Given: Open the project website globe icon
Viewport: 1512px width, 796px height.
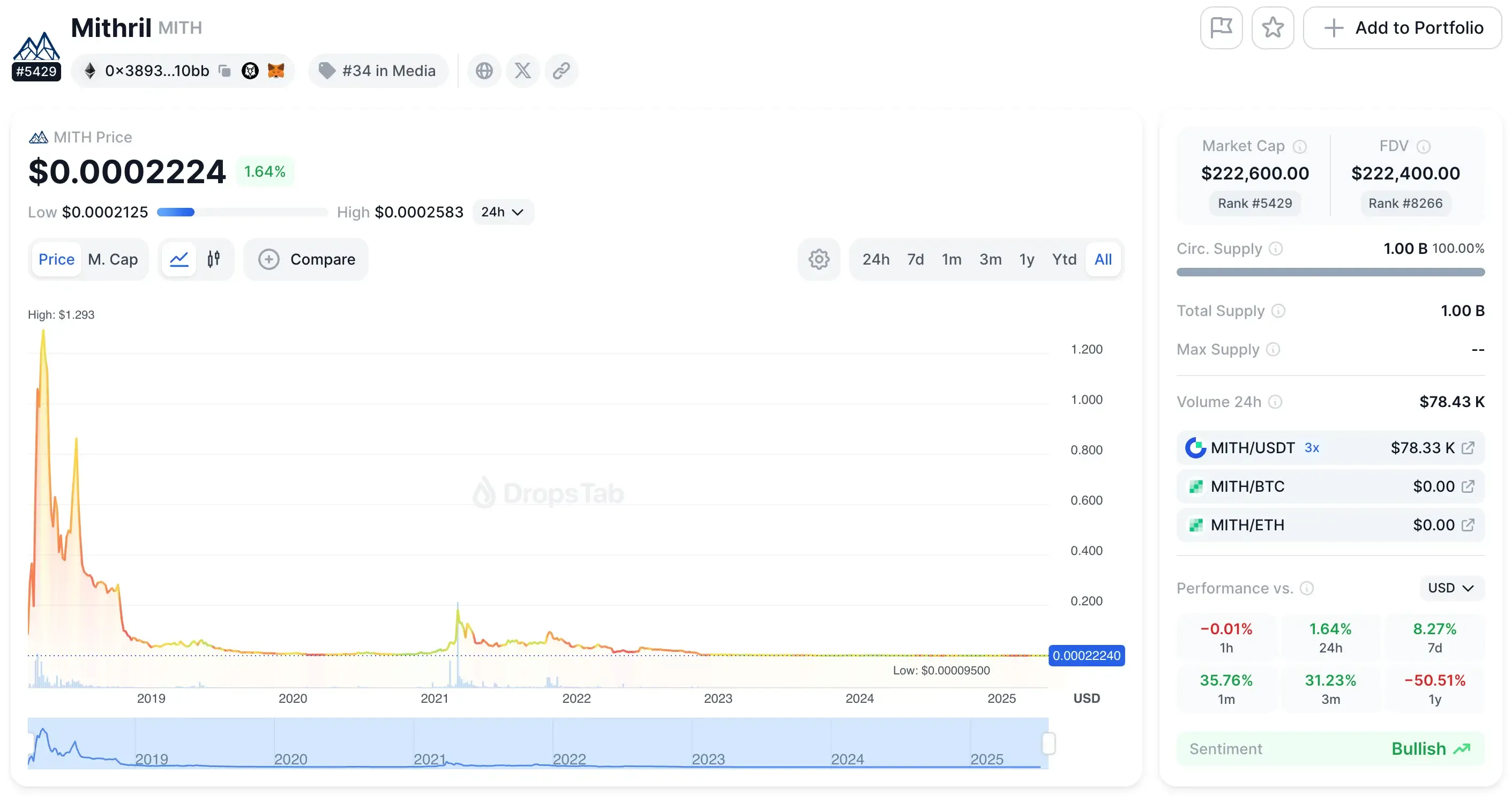Looking at the screenshot, I should 484,71.
